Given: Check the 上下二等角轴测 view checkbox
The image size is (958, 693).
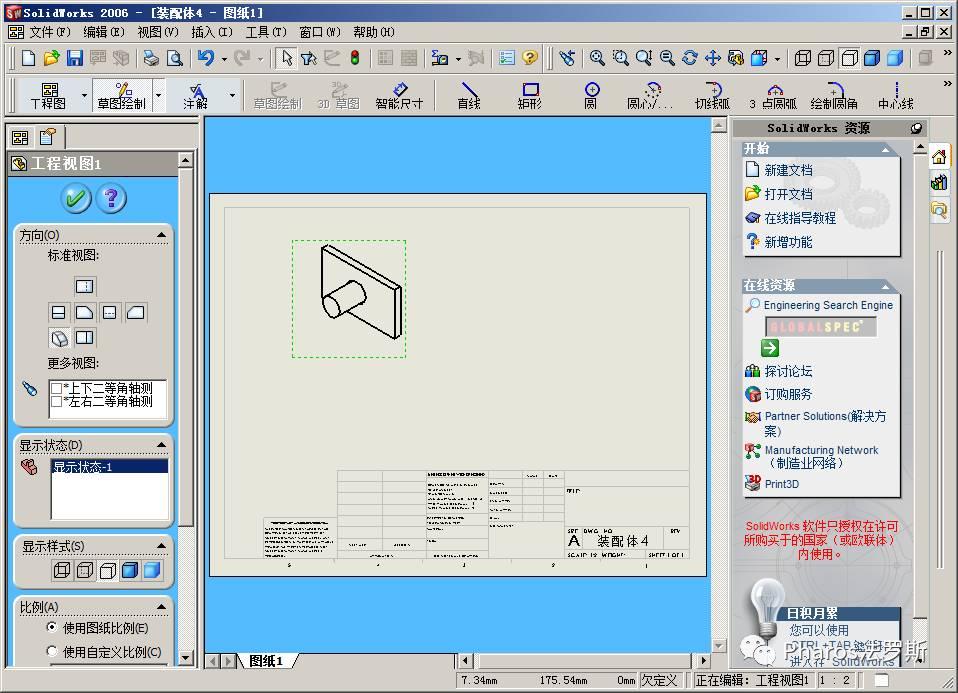Looking at the screenshot, I should tap(57, 389).
